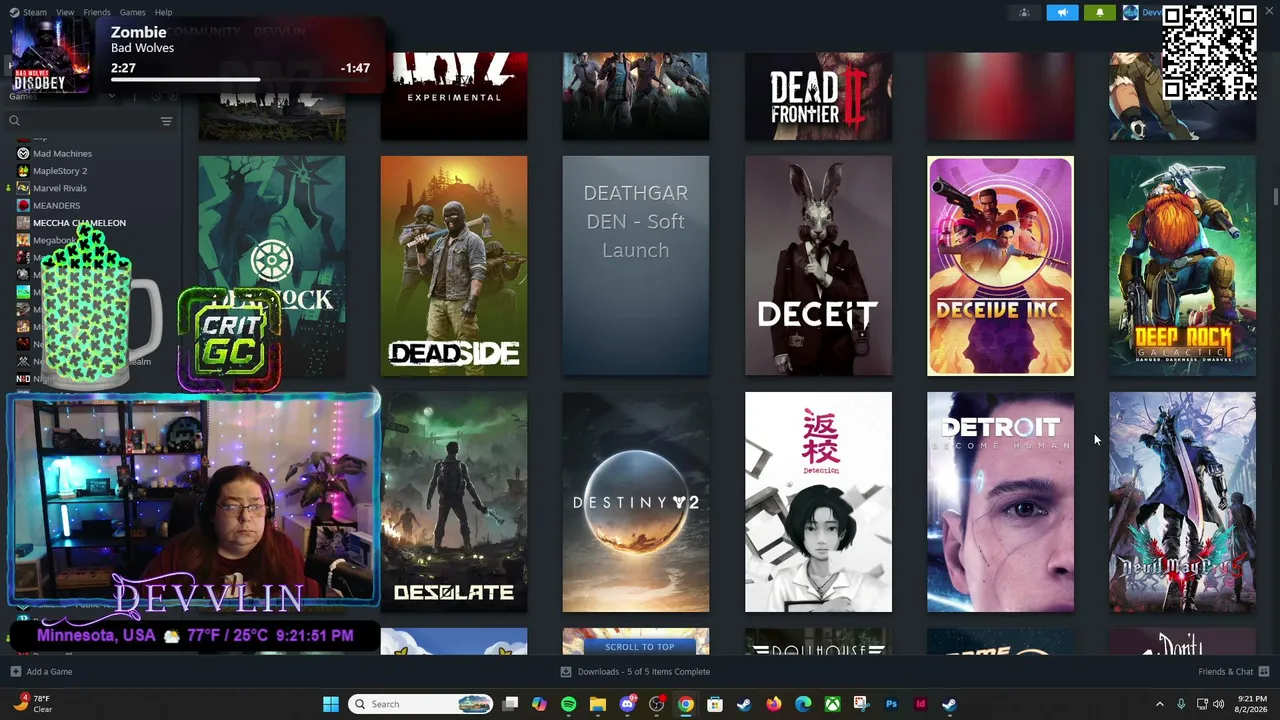Switch to Google Chrome on the taskbar

click(x=685, y=704)
